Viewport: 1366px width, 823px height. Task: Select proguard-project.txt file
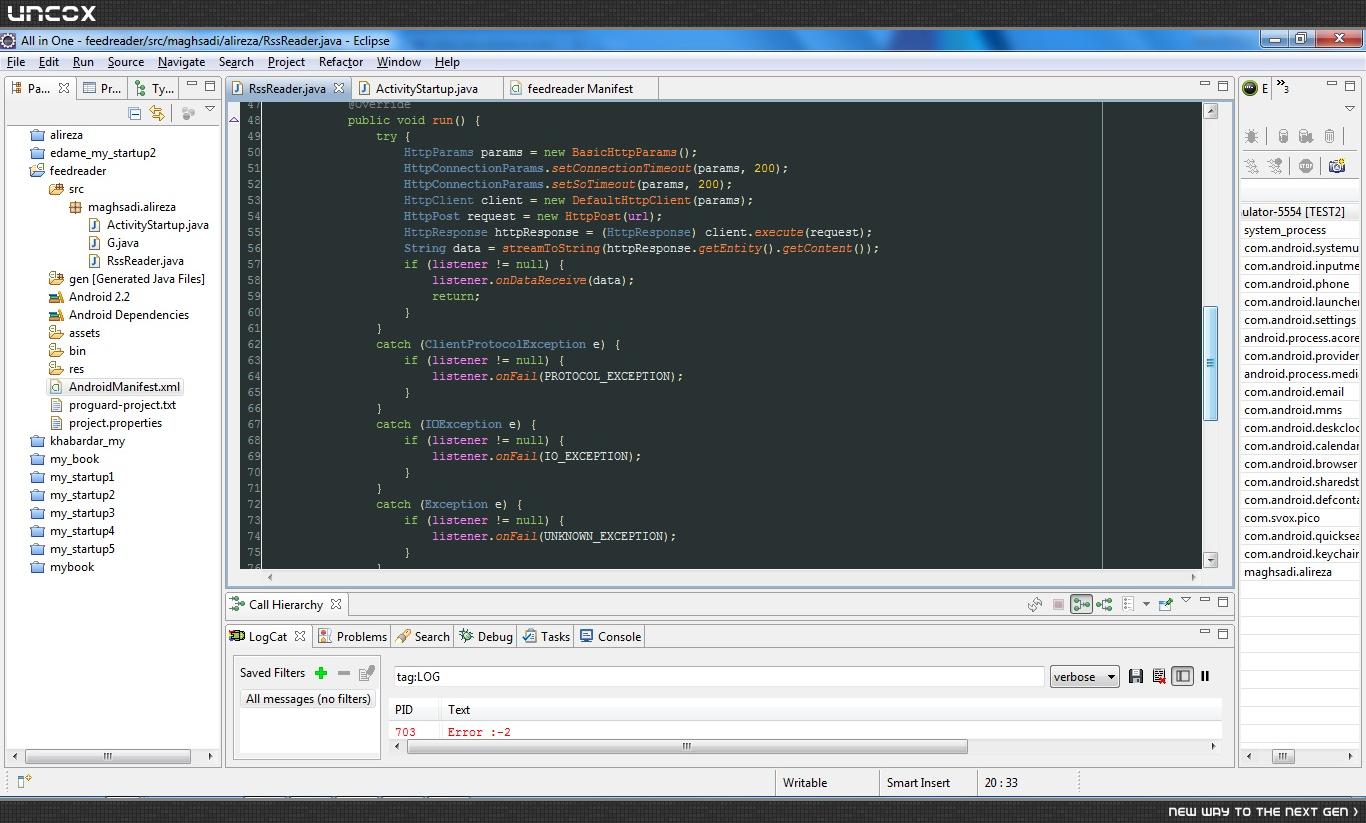122,405
